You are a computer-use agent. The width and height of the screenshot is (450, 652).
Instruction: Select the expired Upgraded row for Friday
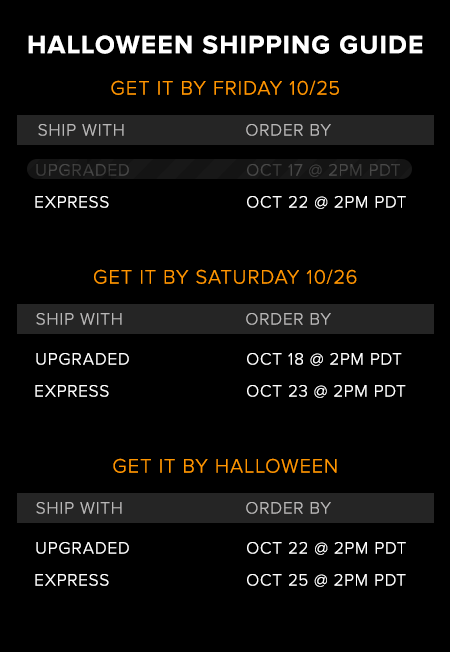tap(219, 170)
